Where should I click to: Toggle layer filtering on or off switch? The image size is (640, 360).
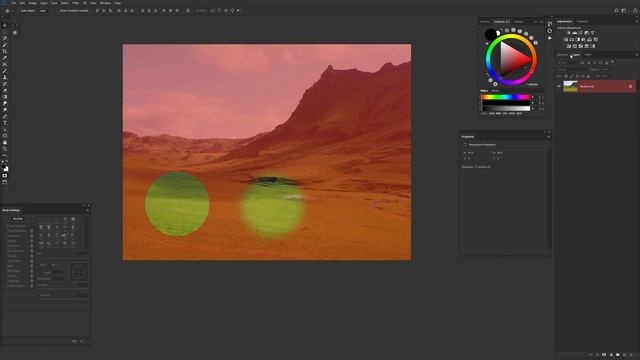pos(613,62)
